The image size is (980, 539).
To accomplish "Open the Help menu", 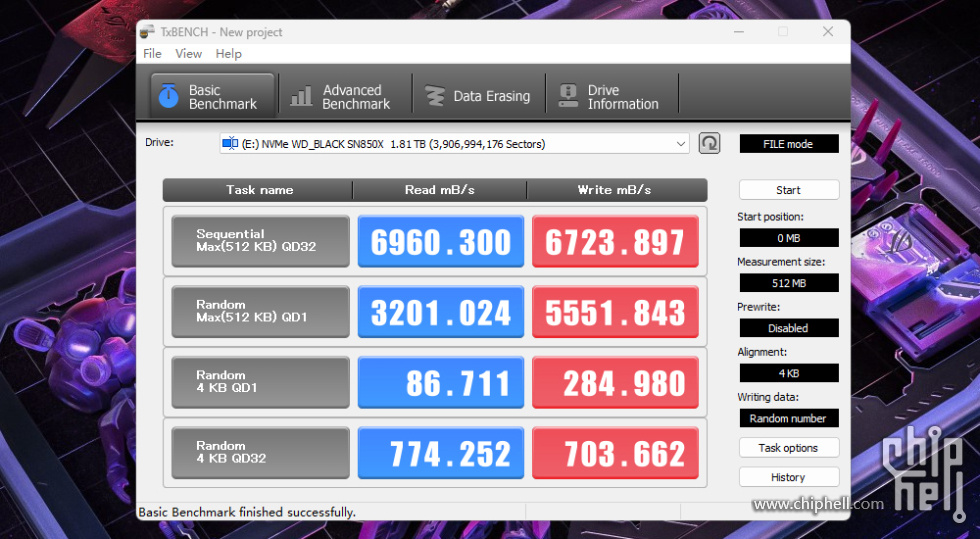I will [x=228, y=54].
